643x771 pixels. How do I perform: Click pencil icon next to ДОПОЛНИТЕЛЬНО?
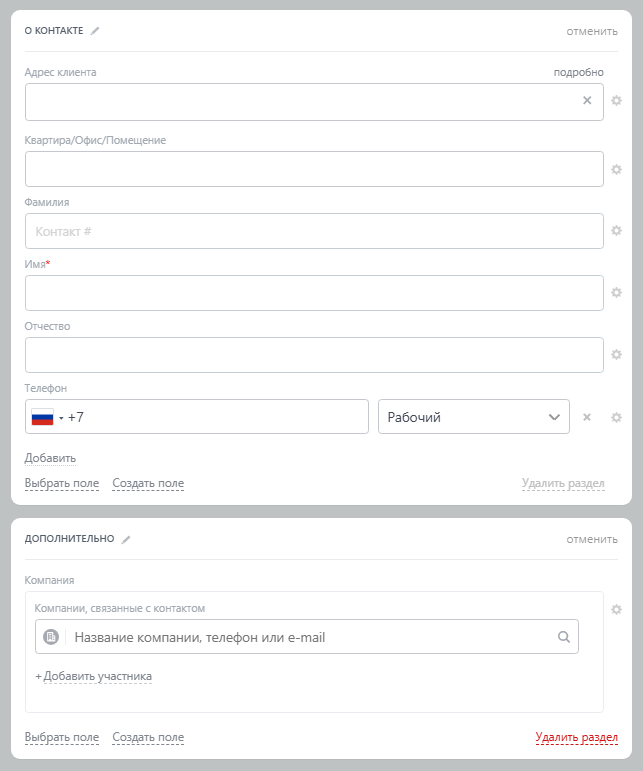(x=126, y=539)
